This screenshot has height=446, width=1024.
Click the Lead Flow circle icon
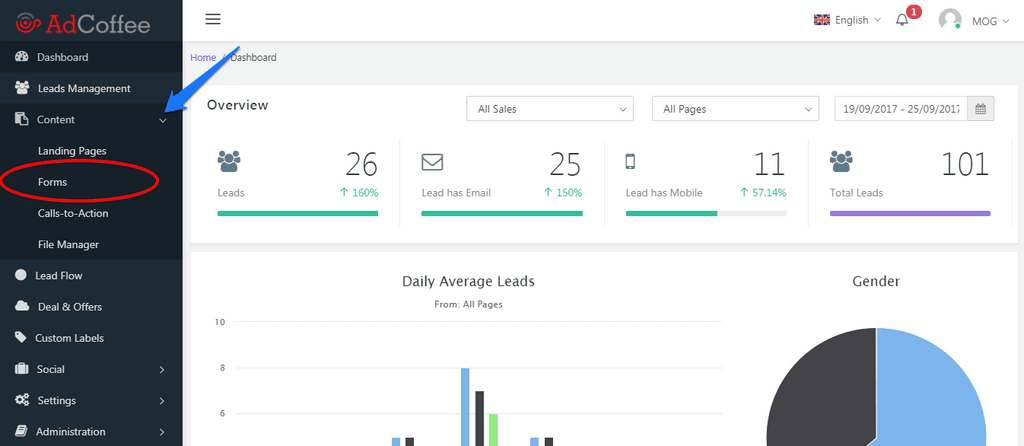click(x=21, y=276)
